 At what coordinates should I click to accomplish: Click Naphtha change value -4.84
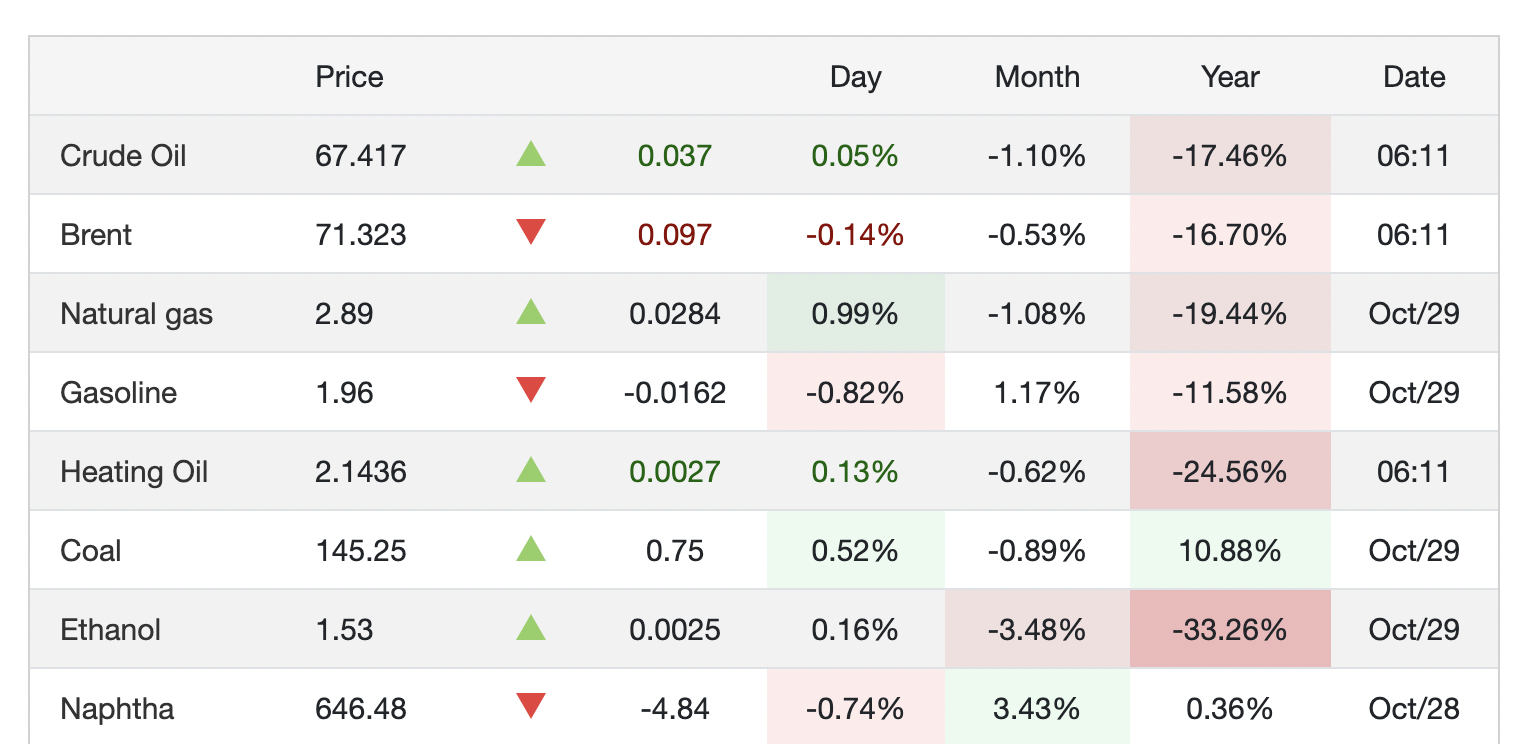click(675, 709)
